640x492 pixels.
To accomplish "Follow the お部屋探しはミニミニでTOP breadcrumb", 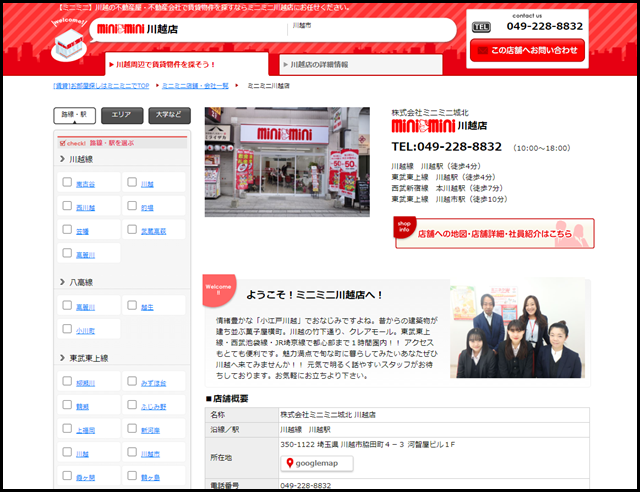I will [101, 86].
